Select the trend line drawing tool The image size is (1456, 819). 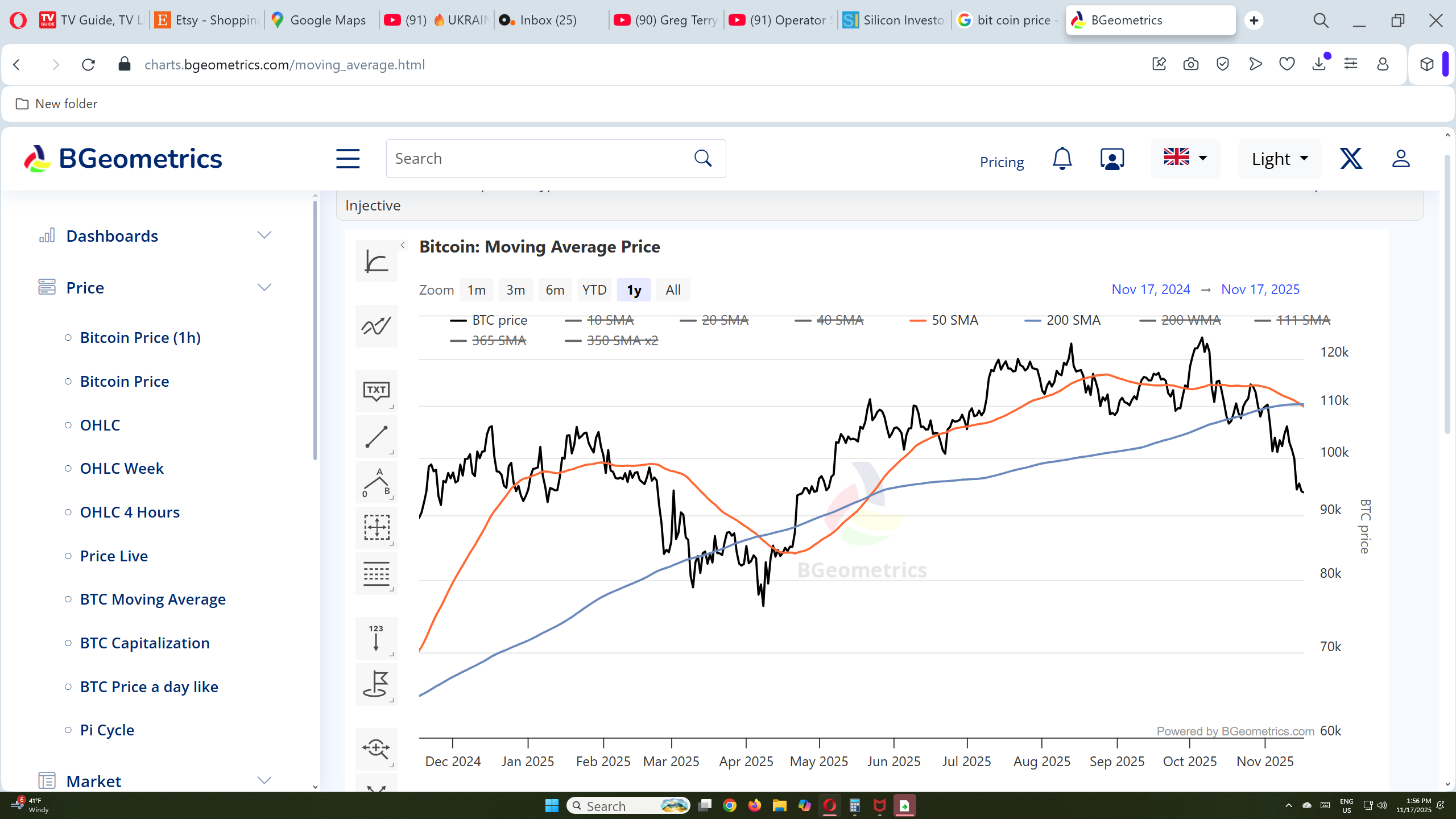pos(376,437)
